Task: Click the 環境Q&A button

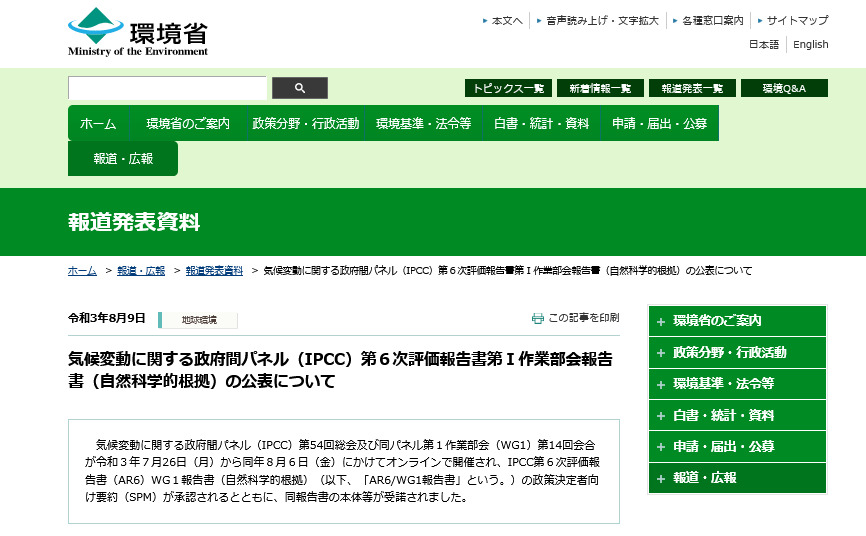Action: click(784, 88)
